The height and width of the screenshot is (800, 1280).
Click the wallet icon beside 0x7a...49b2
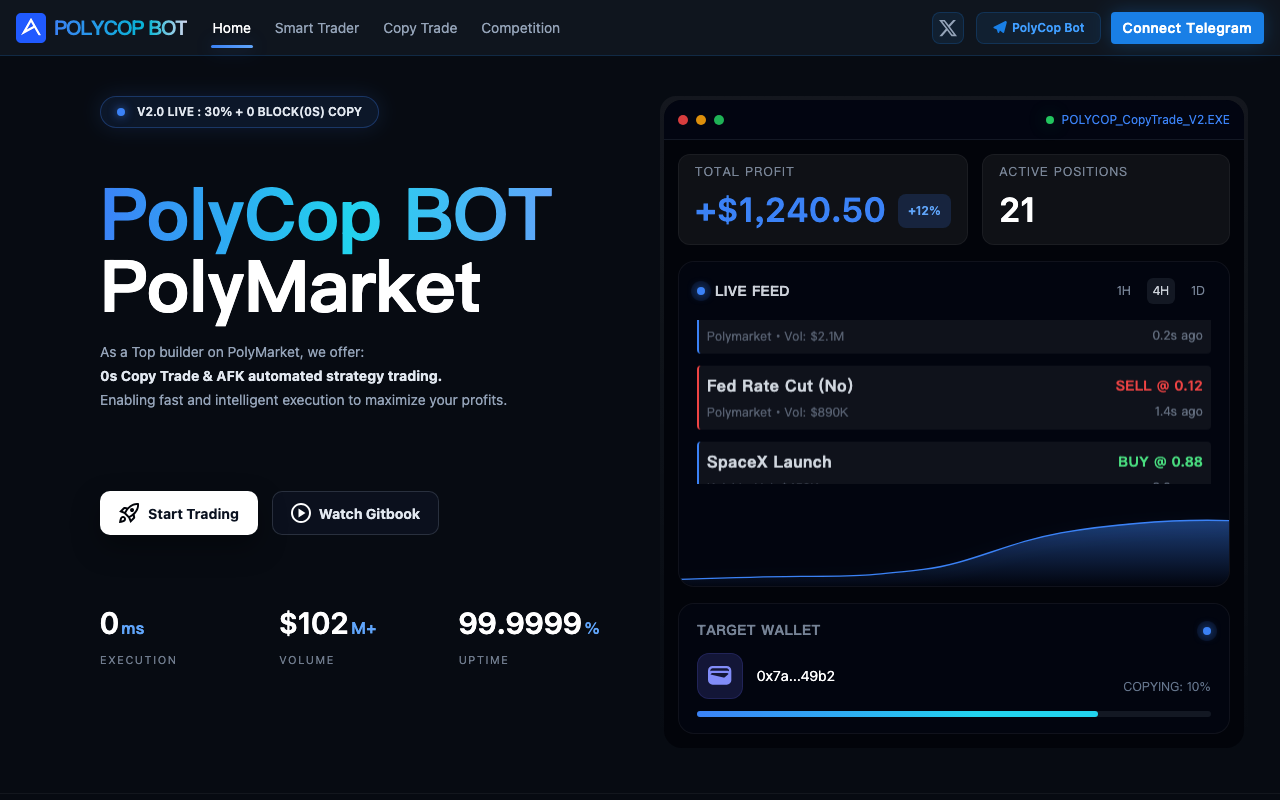(720, 676)
